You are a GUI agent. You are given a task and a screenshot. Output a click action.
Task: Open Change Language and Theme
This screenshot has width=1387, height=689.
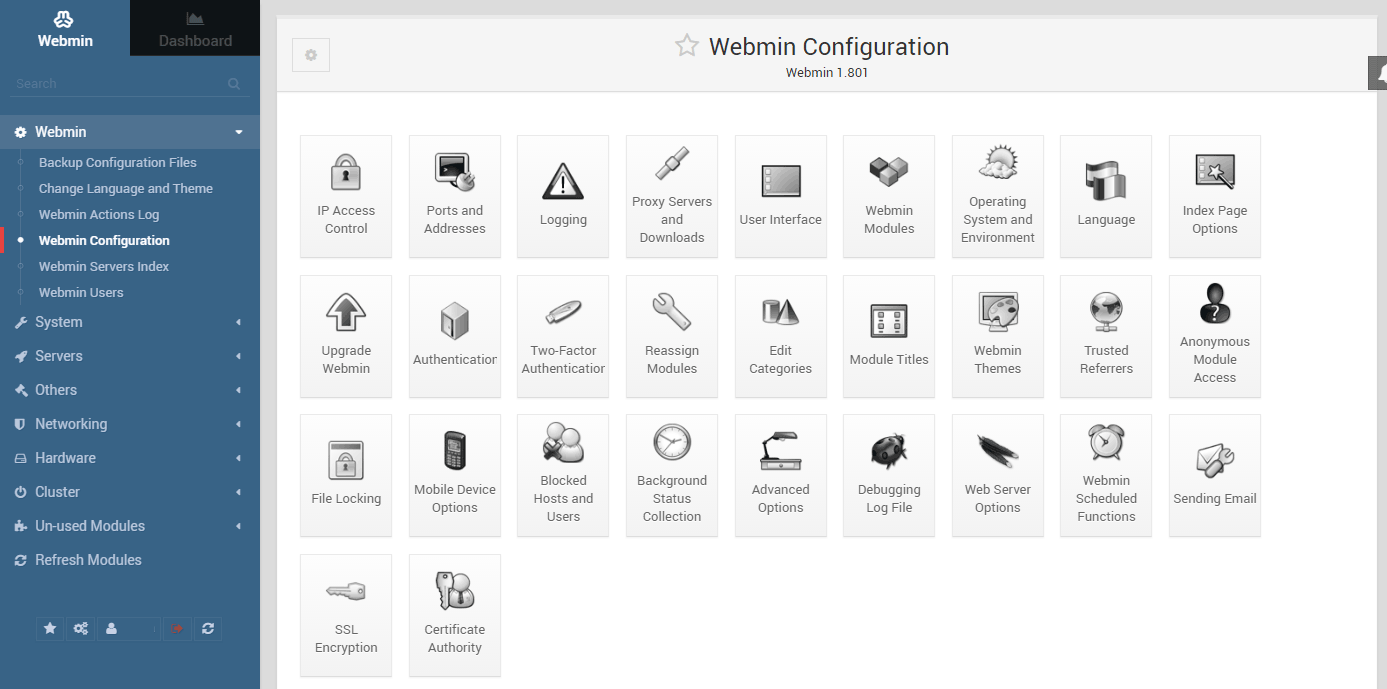126,188
